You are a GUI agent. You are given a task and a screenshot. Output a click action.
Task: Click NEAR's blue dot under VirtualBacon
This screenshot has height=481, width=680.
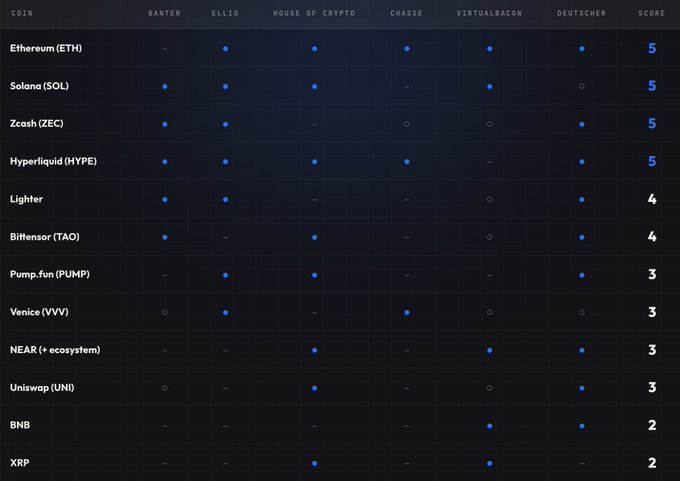click(490, 350)
